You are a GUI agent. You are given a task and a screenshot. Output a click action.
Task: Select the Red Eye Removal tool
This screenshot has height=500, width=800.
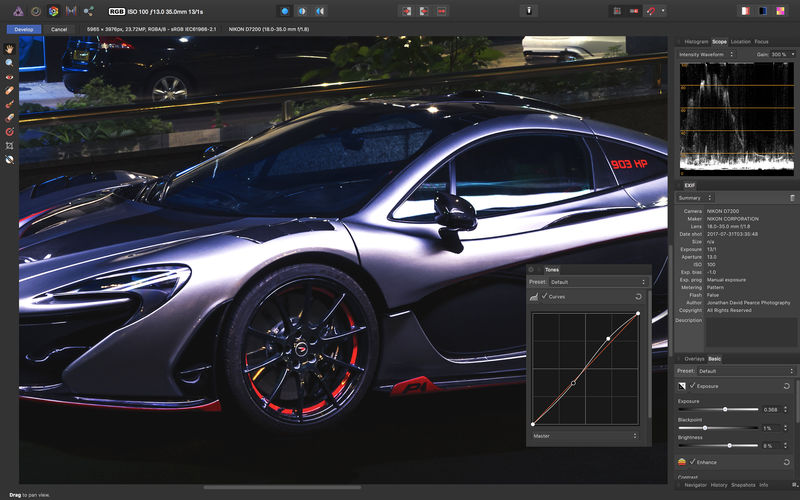[9, 76]
